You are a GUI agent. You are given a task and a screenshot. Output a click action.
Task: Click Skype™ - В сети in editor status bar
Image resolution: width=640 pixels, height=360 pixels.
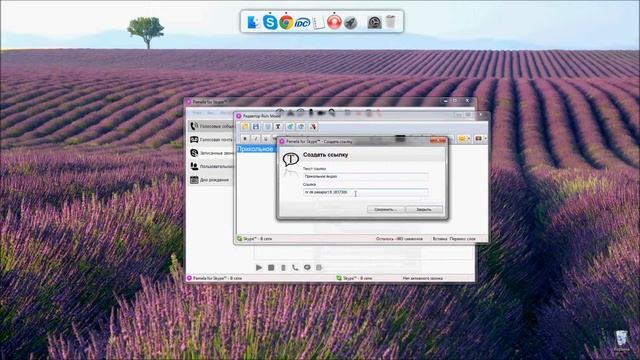pyautogui.click(x=254, y=239)
